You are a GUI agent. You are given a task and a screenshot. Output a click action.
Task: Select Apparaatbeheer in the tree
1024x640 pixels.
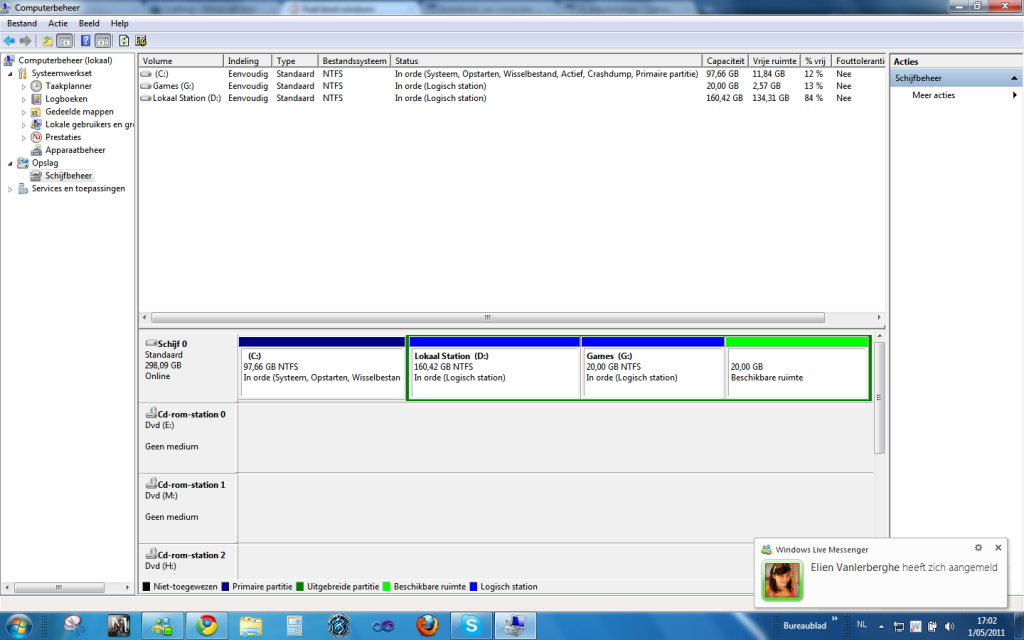click(74, 150)
